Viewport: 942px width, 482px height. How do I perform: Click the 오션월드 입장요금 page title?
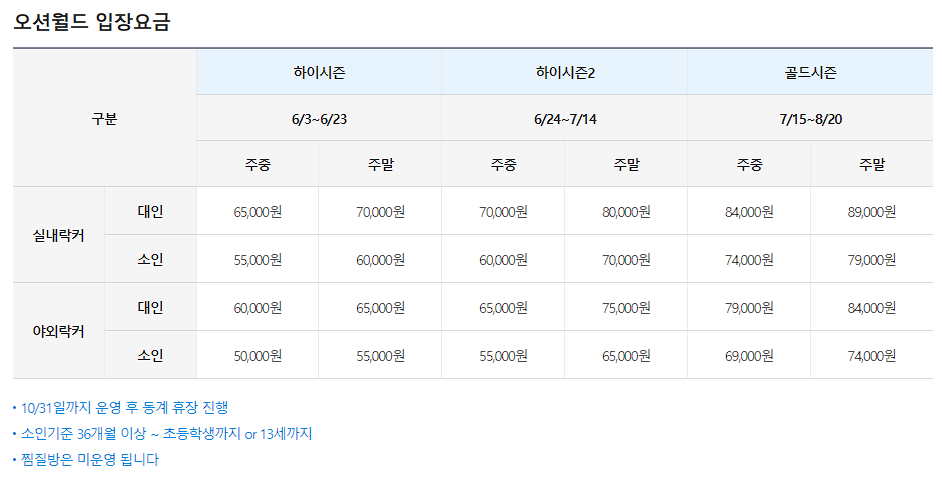[x=92, y=22]
